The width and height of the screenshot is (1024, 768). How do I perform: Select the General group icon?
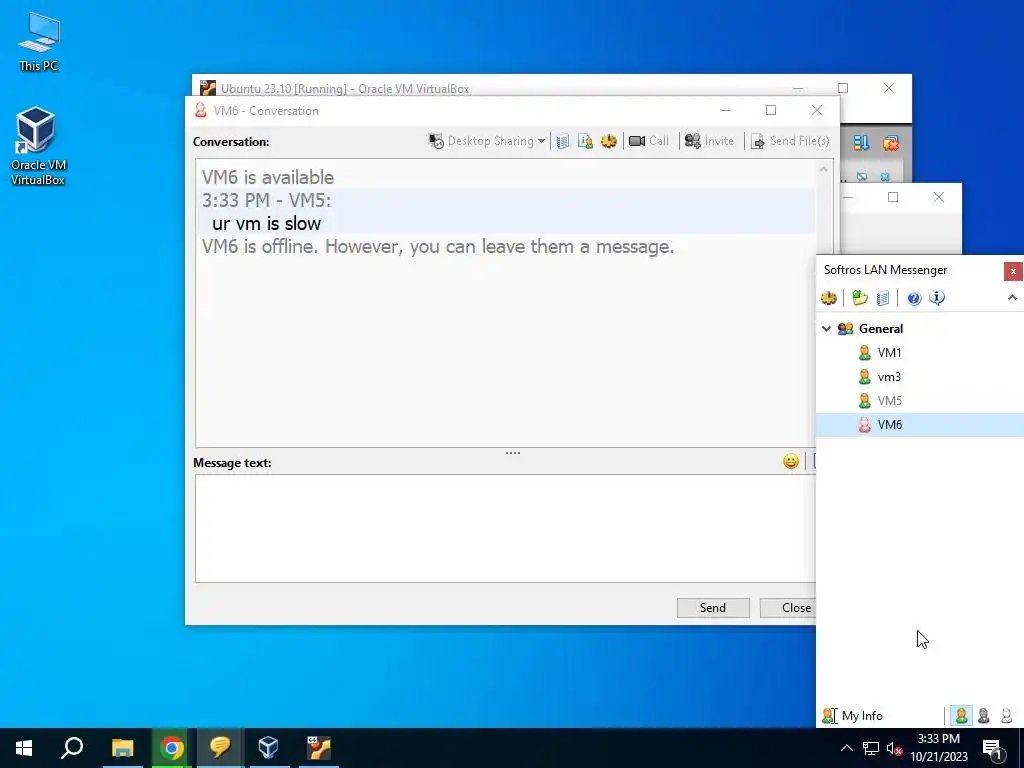tap(845, 328)
